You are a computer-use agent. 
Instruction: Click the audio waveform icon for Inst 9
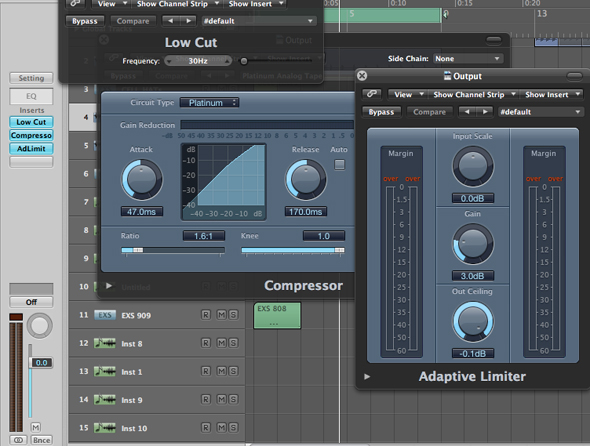tap(105, 400)
